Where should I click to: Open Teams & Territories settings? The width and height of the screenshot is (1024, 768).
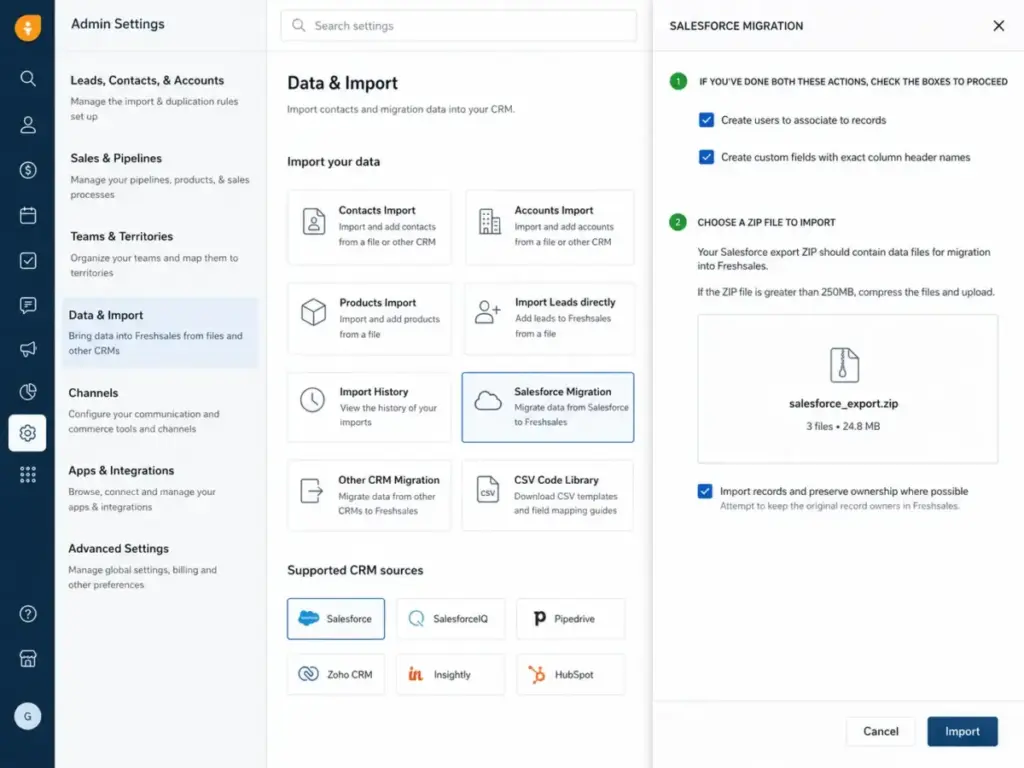[160, 254]
